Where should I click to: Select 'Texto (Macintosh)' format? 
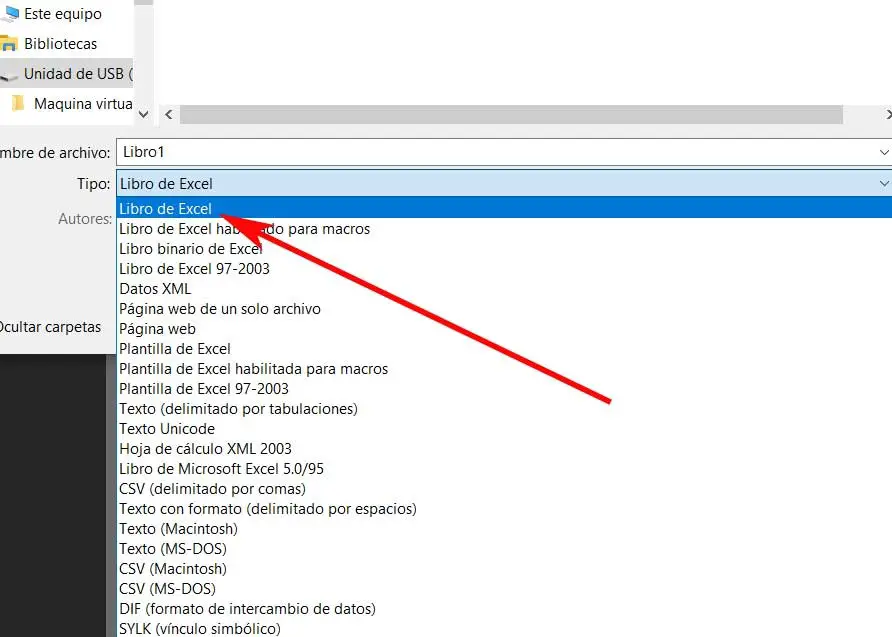pos(178,528)
